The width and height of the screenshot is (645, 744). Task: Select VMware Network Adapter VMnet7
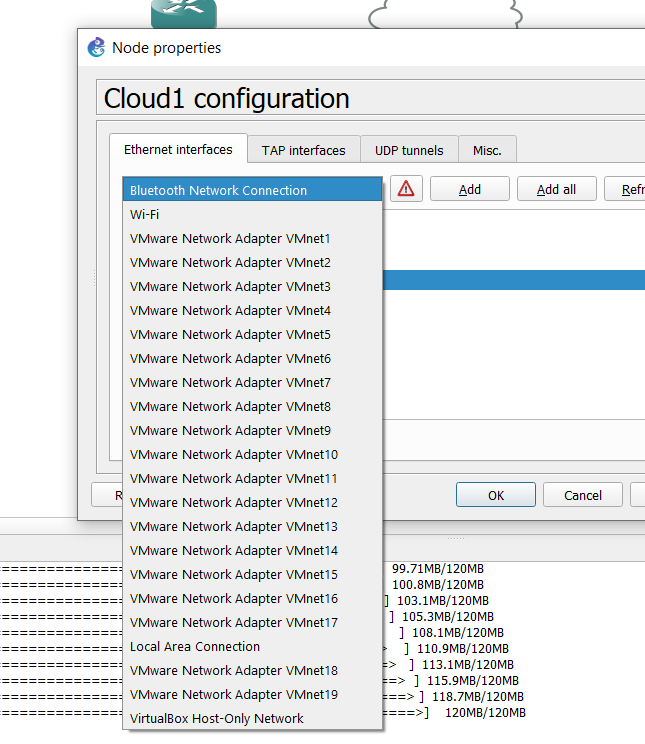[x=252, y=382]
